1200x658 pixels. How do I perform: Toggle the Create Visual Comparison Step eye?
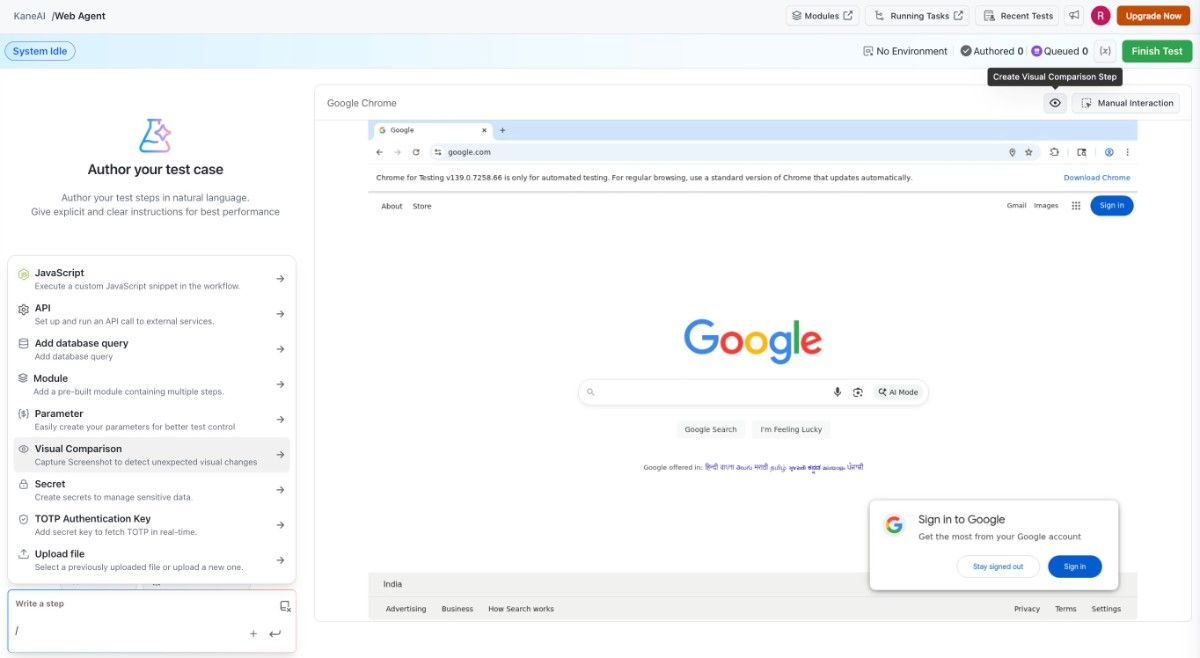click(1054, 102)
